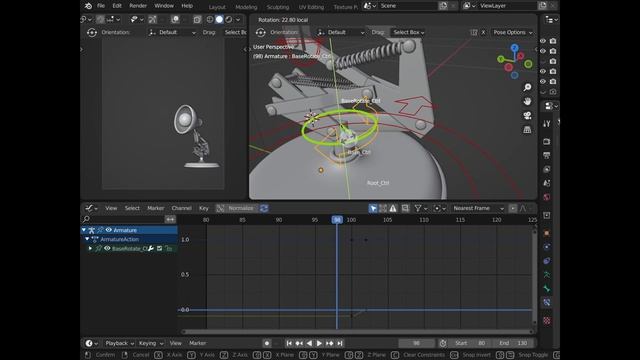Open graph editor View menu
Image resolution: width=640 pixels, height=360 pixels.
111,208
